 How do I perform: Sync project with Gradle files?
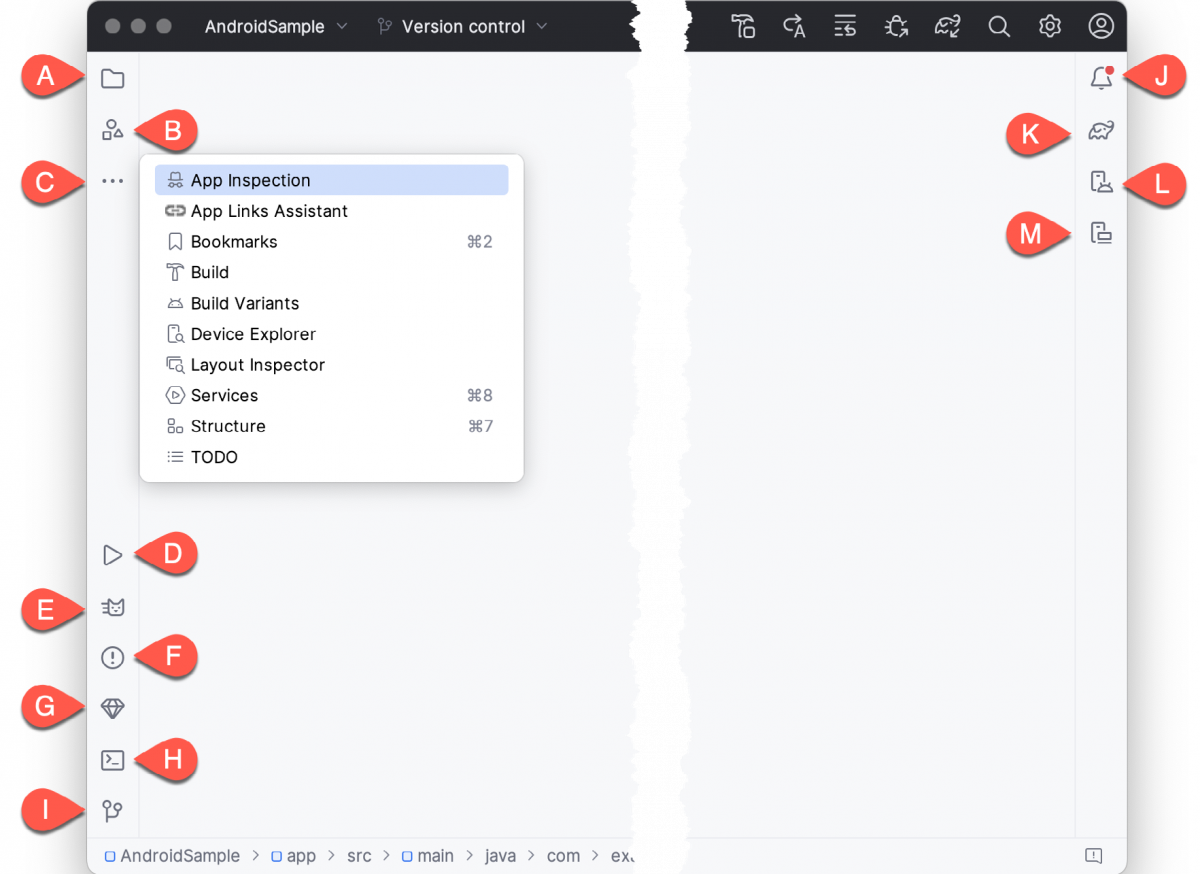coord(947,26)
